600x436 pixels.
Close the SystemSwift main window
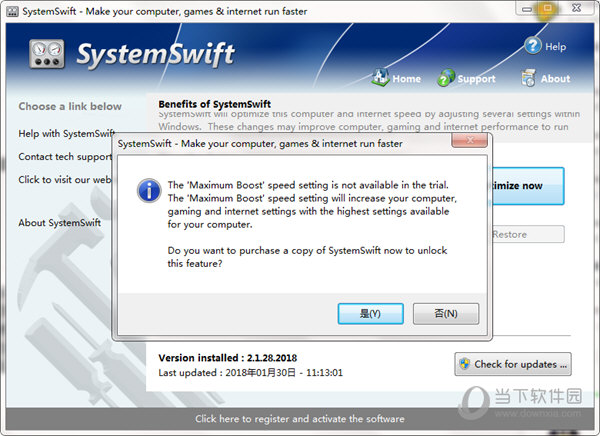point(576,8)
